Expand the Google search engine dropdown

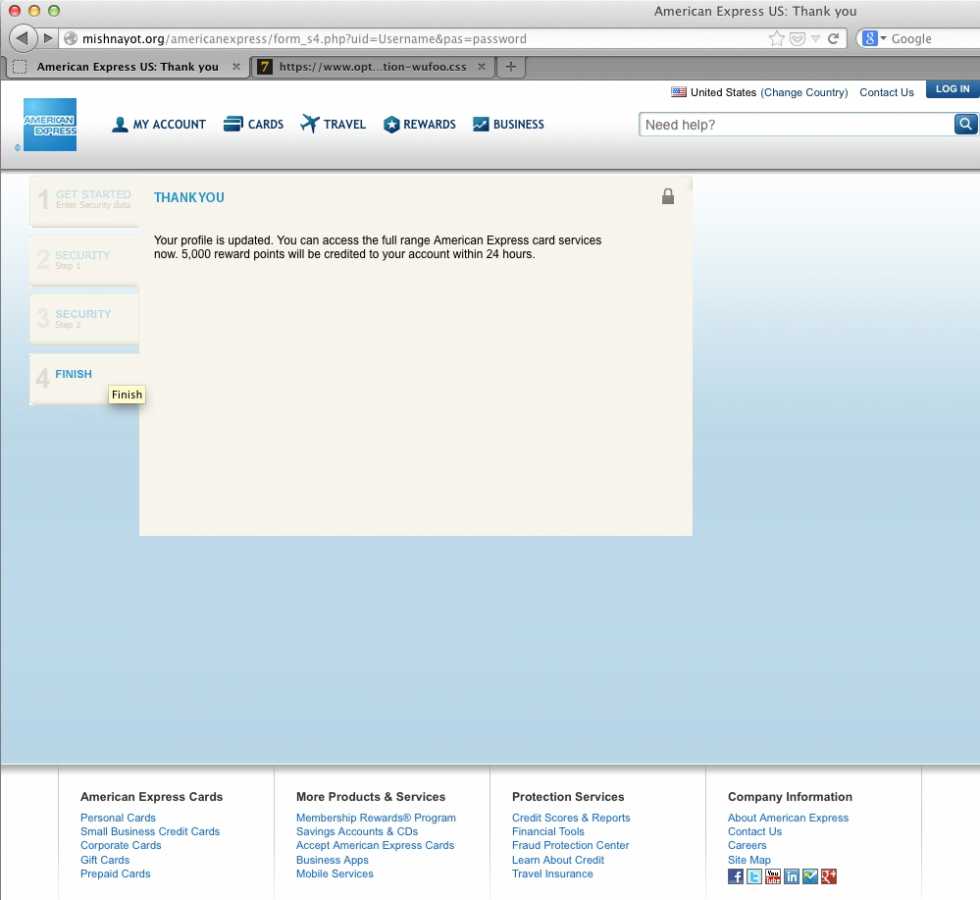coord(874,39)
